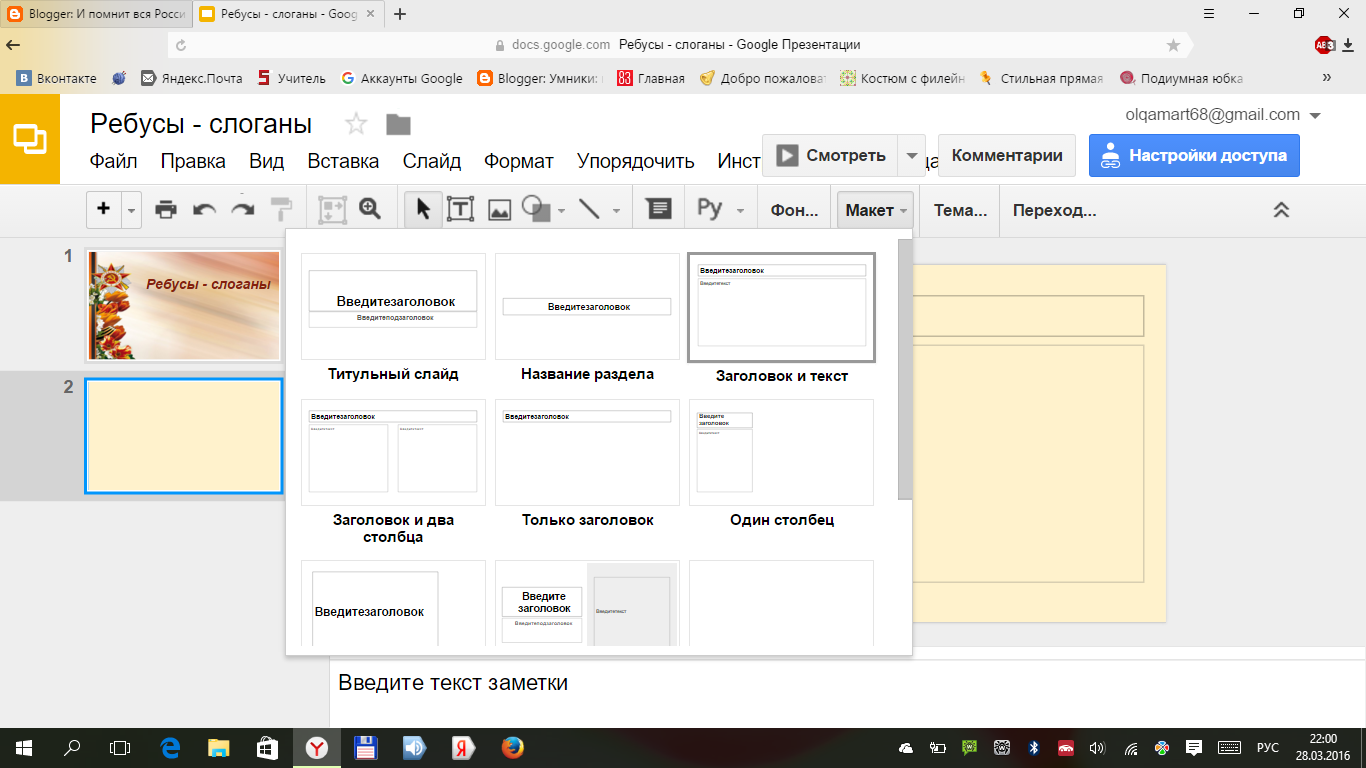Open the Формат menu

[519, 161]
